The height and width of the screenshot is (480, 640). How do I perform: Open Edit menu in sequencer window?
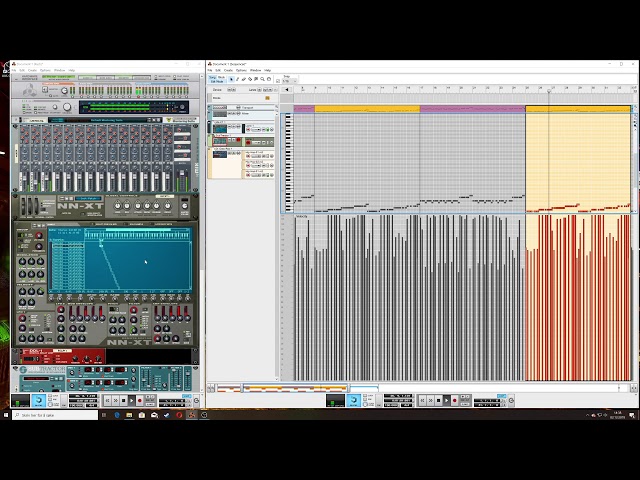(x=218, y=70)
